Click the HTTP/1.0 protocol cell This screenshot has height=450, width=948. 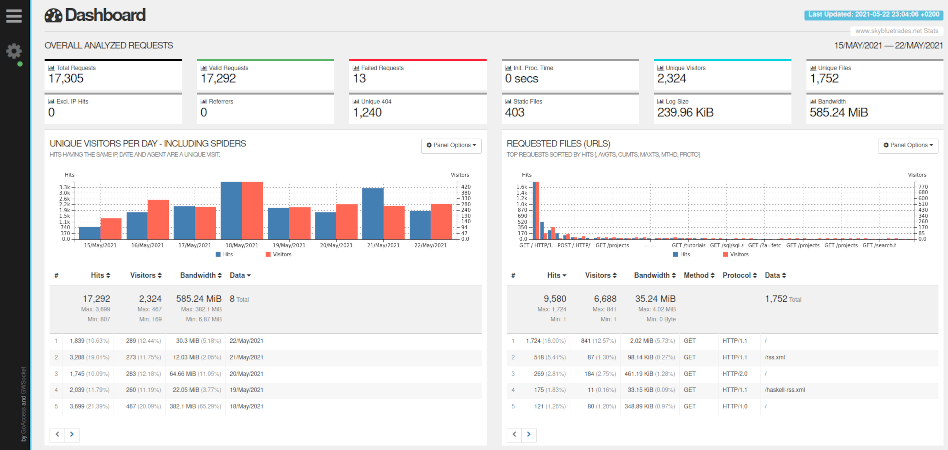click(x=734, y=406)
